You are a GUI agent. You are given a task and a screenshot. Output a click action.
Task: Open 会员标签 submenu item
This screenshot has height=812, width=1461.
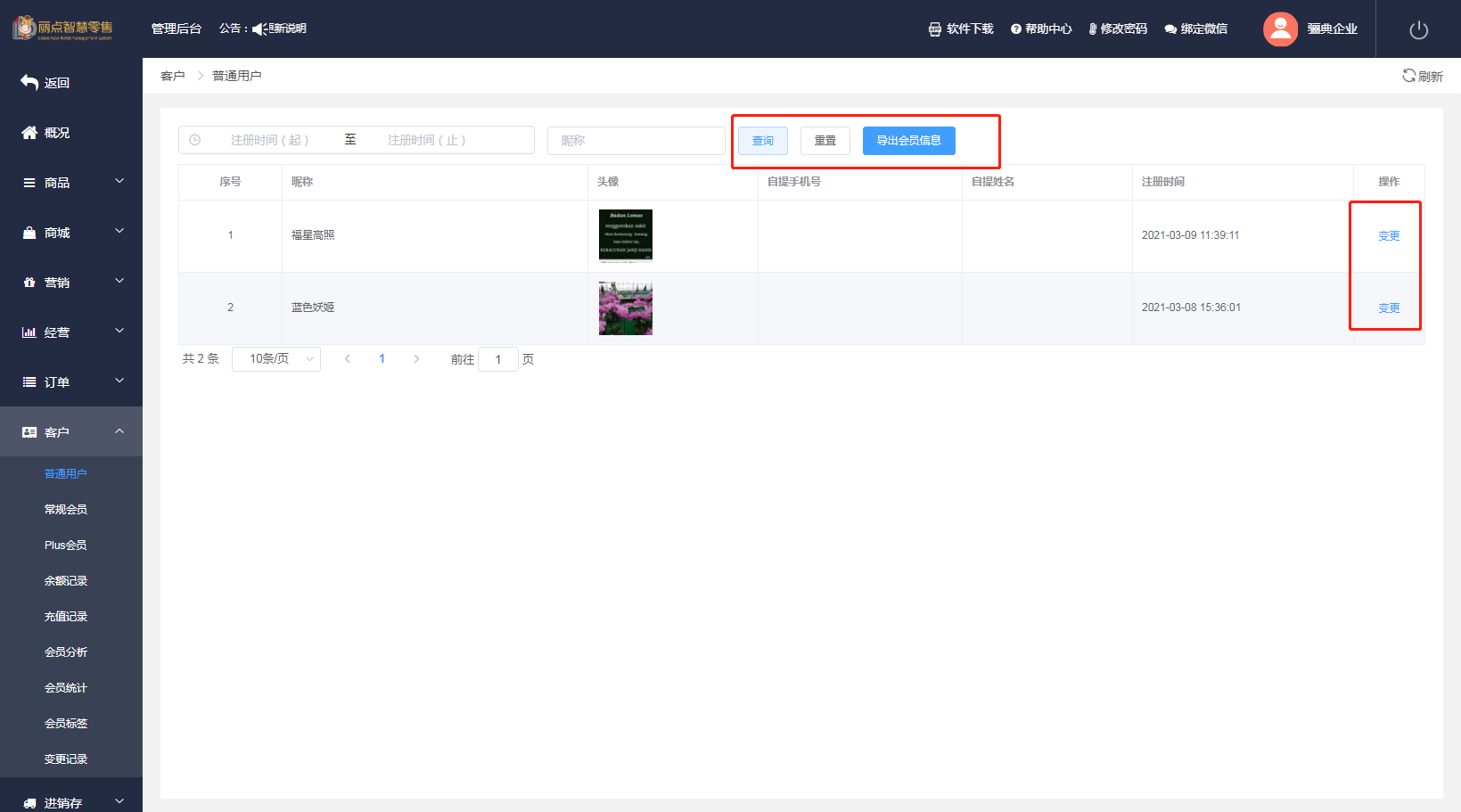(66, 723)
